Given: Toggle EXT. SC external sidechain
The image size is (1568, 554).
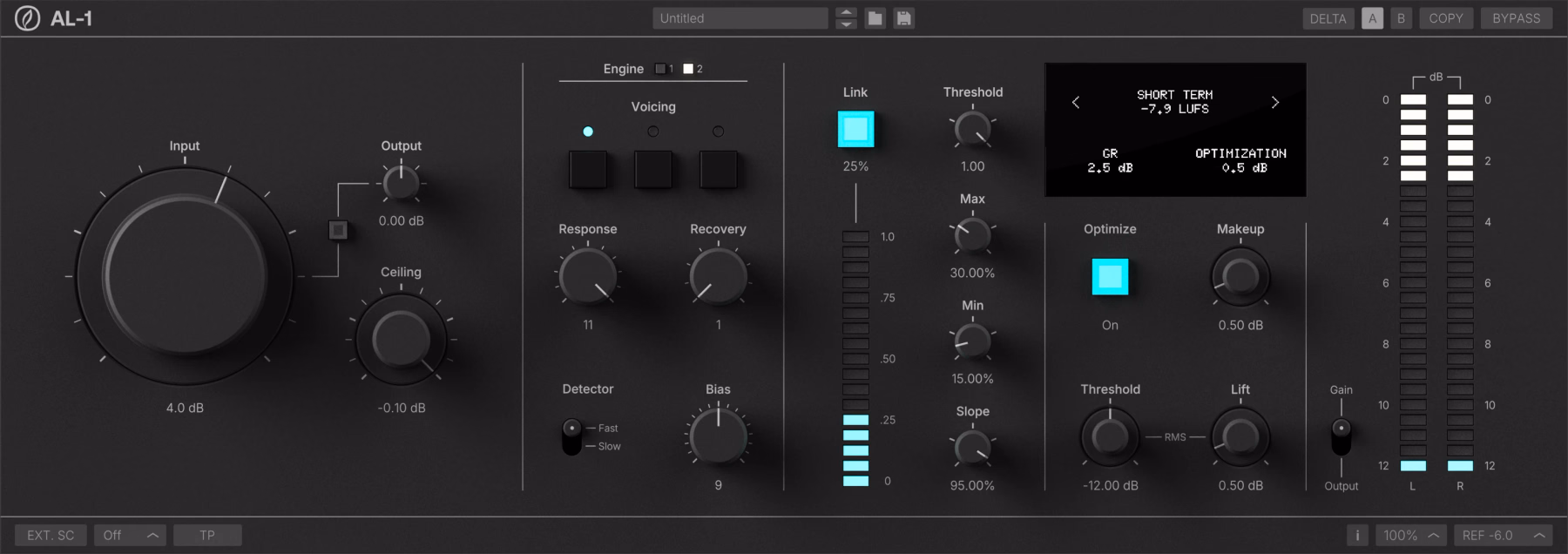Looking at the screenshot, I should point(51,535).
